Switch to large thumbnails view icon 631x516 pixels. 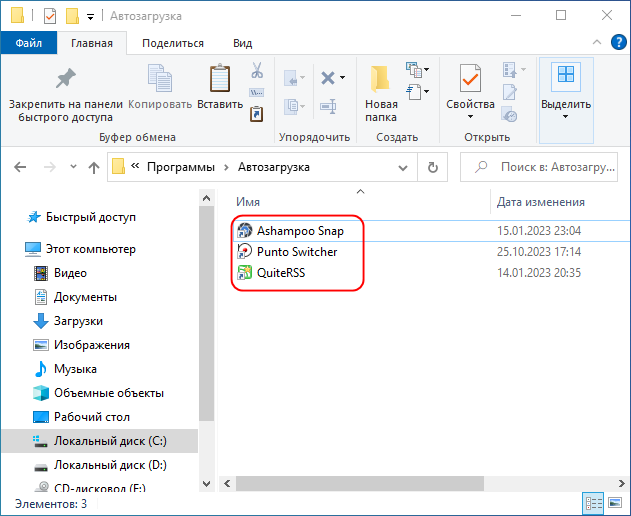point(615,503)
